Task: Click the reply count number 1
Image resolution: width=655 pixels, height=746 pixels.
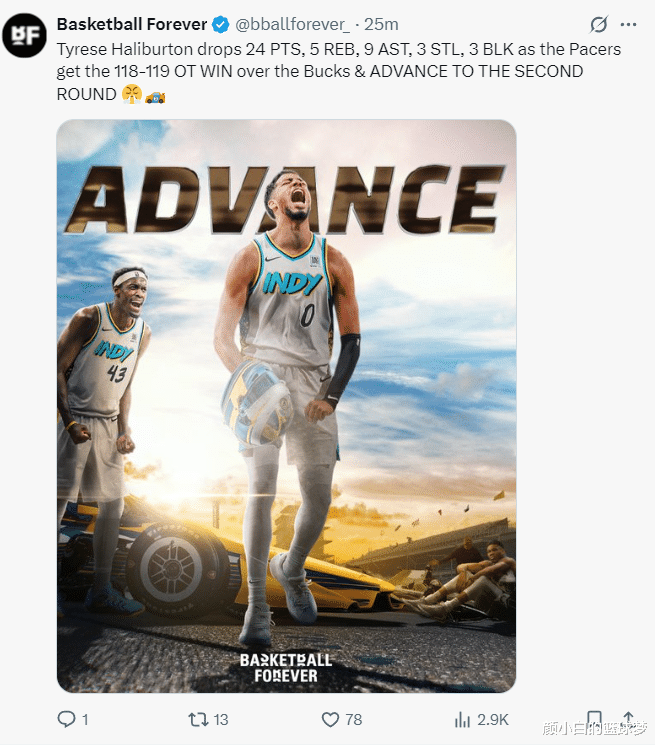Action: (x=85, y=719)
